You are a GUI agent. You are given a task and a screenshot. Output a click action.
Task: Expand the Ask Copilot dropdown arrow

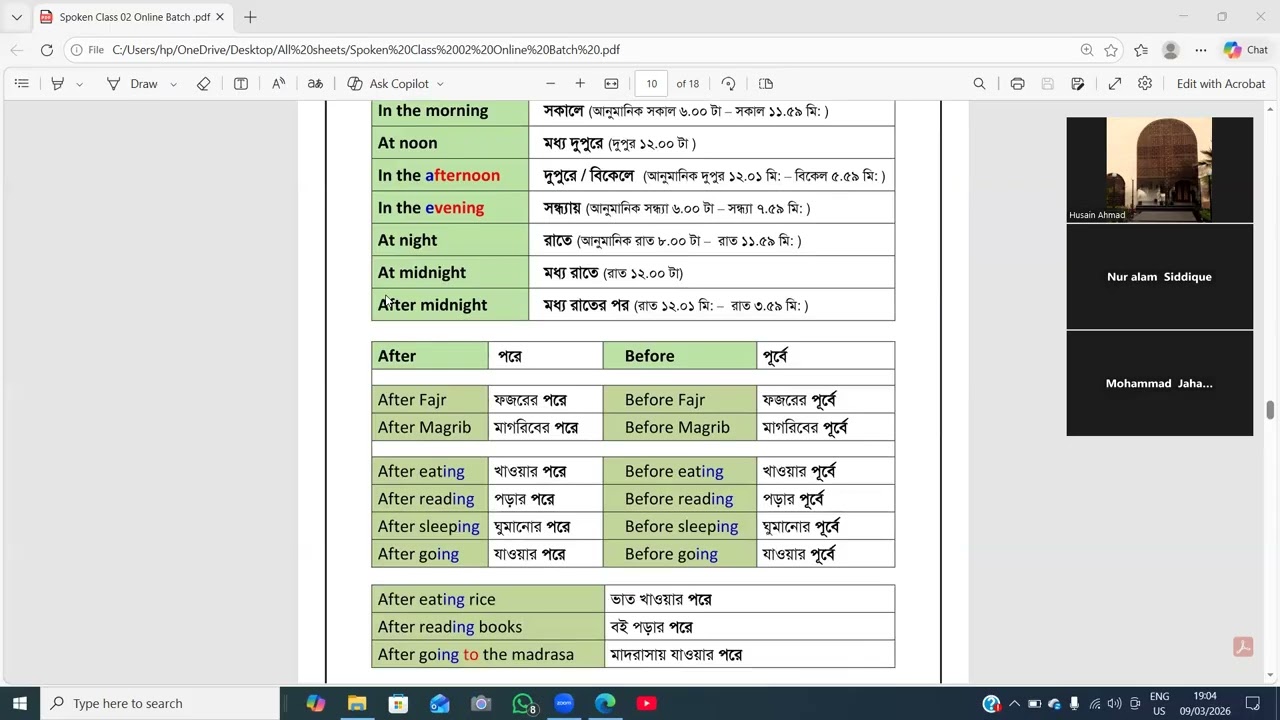(440, 84)
